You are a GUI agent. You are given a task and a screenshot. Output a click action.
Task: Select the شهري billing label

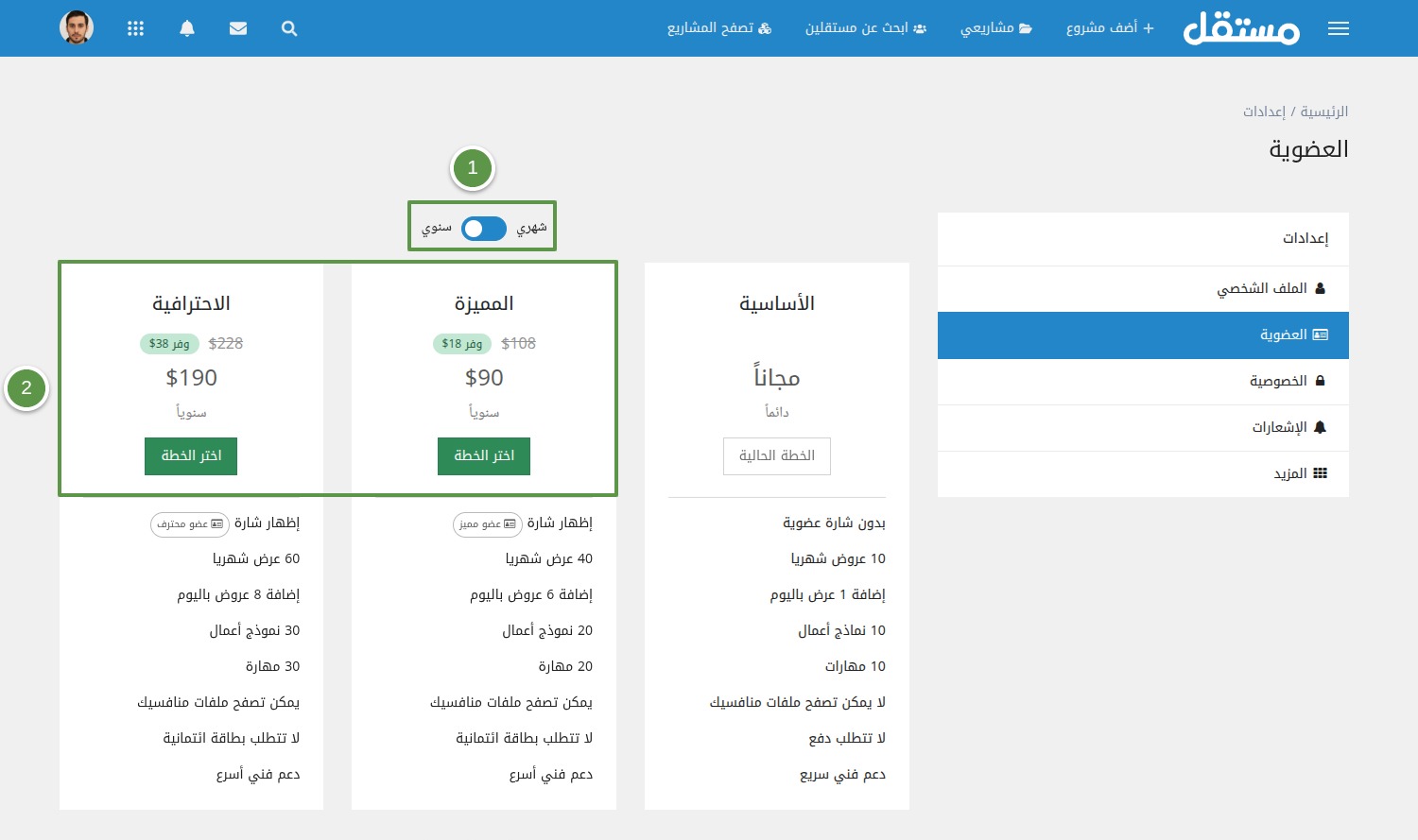coord(531,229)
